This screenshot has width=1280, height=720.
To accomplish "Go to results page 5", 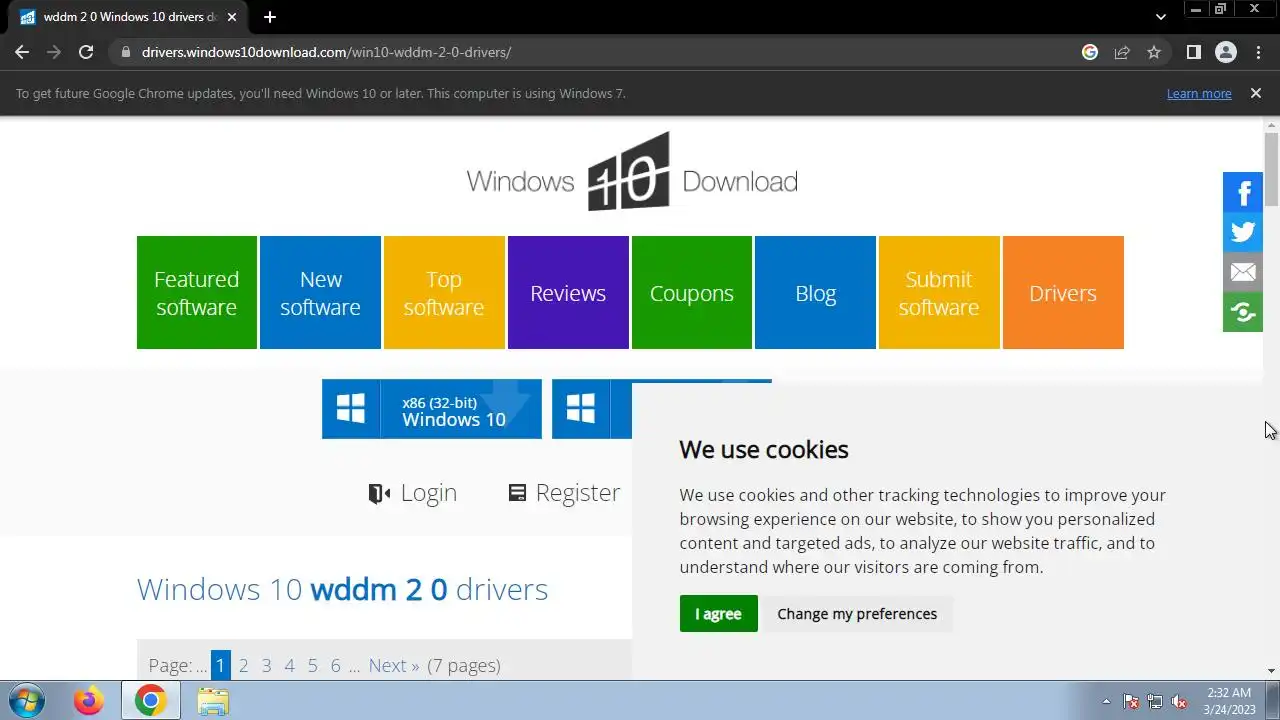I will [312, 666].
